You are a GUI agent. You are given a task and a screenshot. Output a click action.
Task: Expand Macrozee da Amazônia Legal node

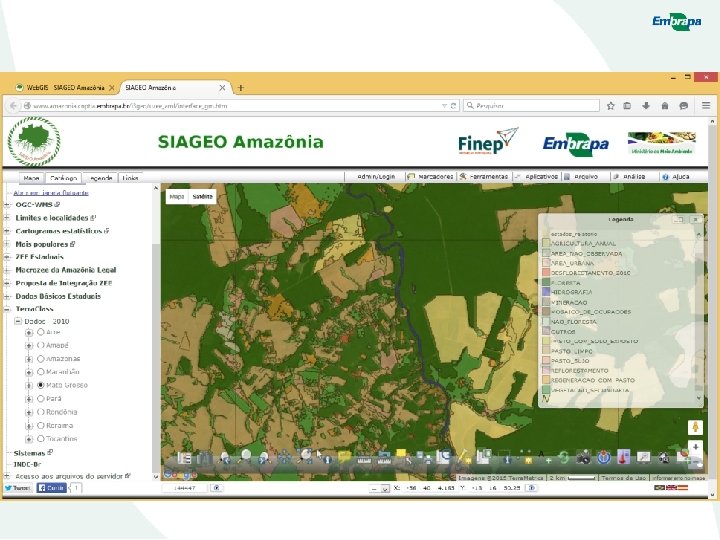(7, 270)
